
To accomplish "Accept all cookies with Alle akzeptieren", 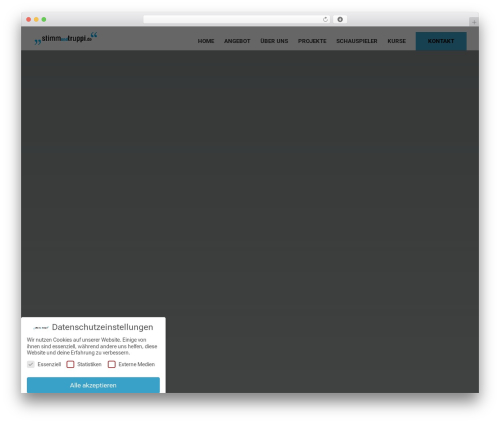I will [x=93, y=385].
